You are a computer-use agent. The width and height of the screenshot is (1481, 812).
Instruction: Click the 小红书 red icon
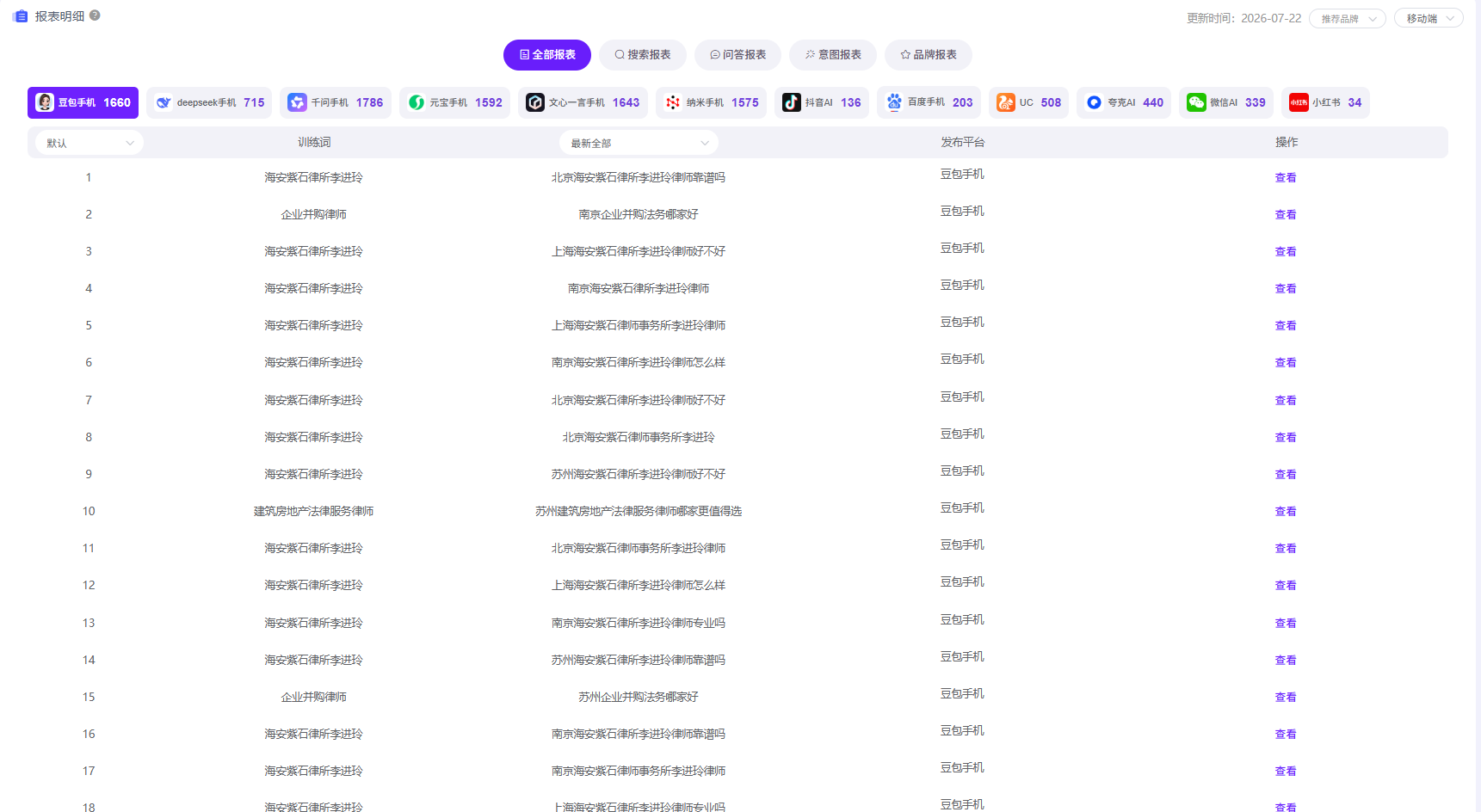[x=1299, y=102]
